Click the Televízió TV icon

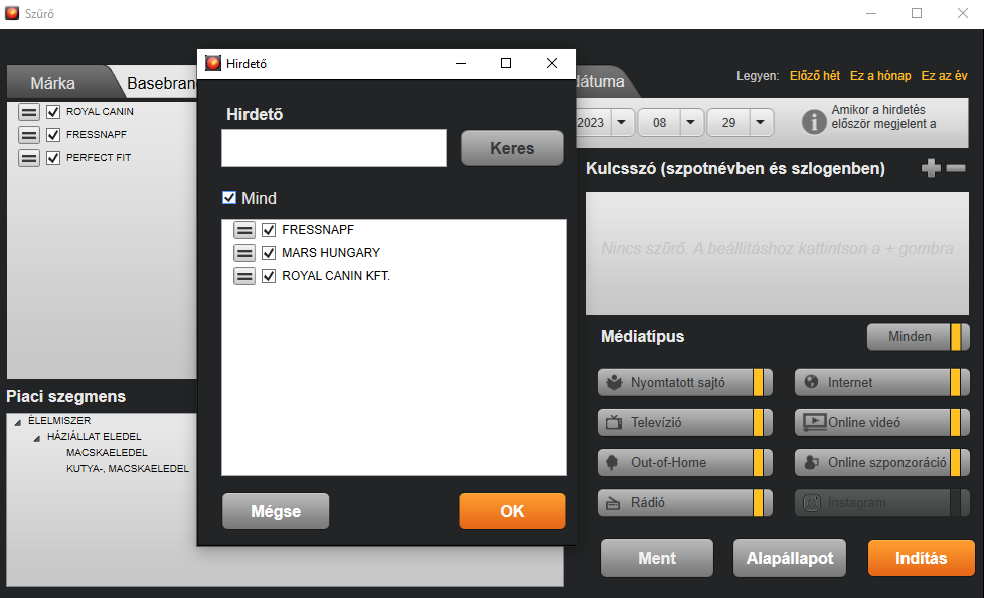614,422
